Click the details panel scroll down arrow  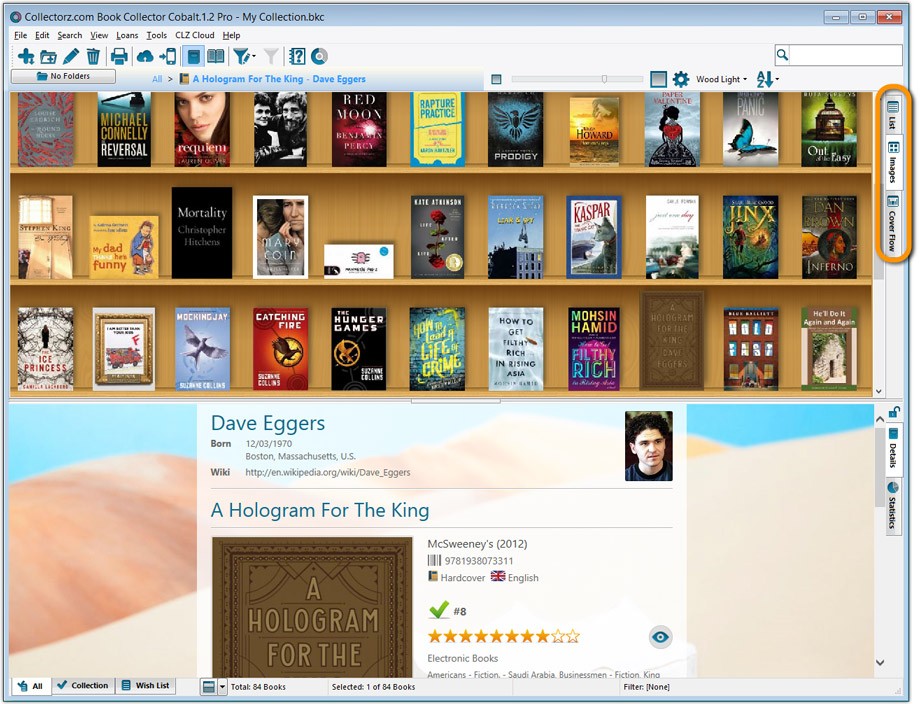(x=880, y=662)
